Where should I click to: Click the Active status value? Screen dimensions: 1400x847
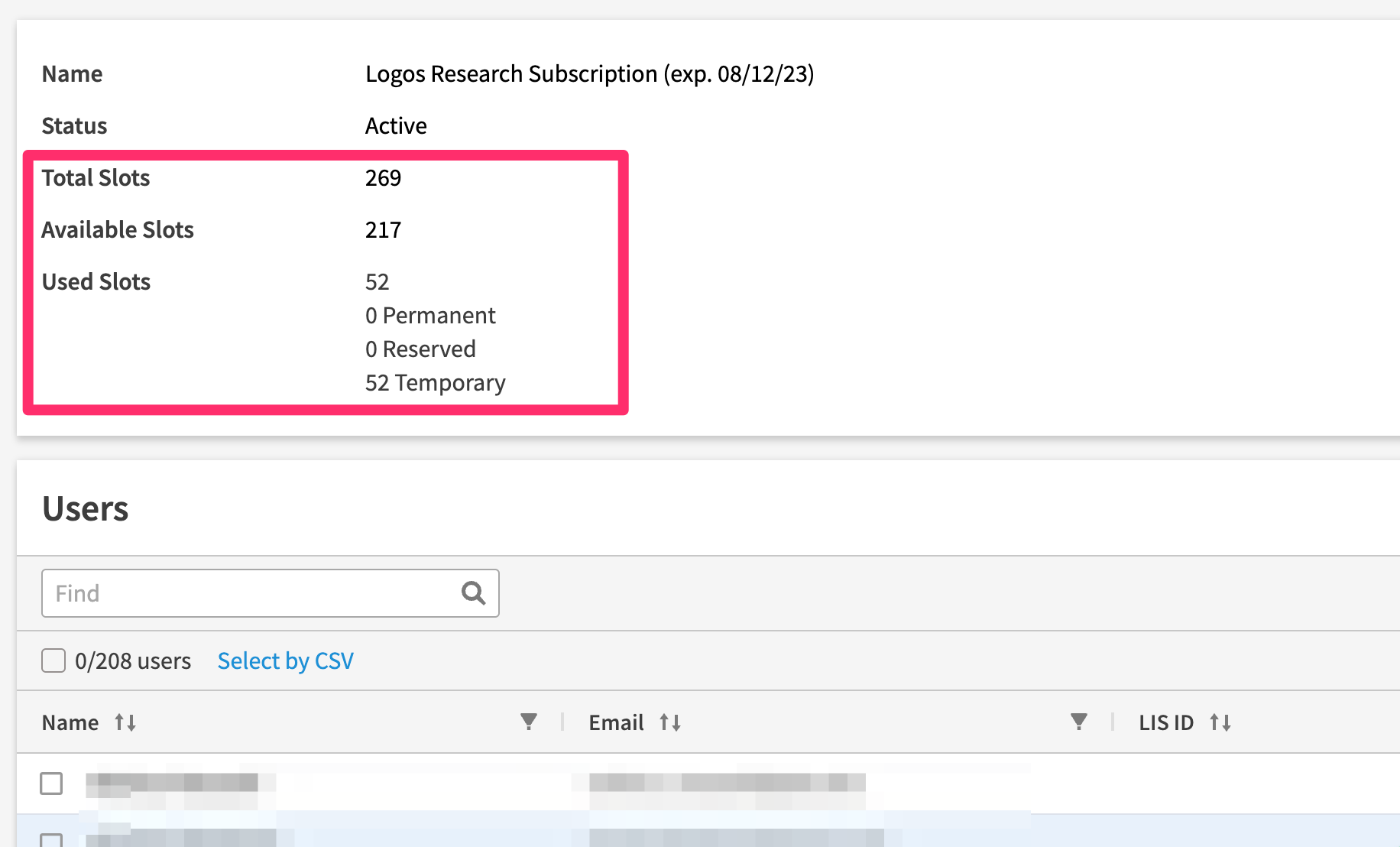(396, 126)
